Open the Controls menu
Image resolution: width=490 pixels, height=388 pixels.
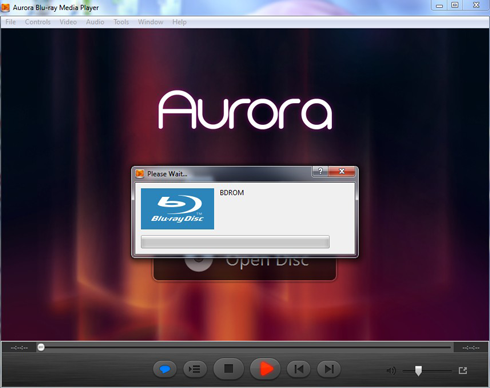click(38, 22)
